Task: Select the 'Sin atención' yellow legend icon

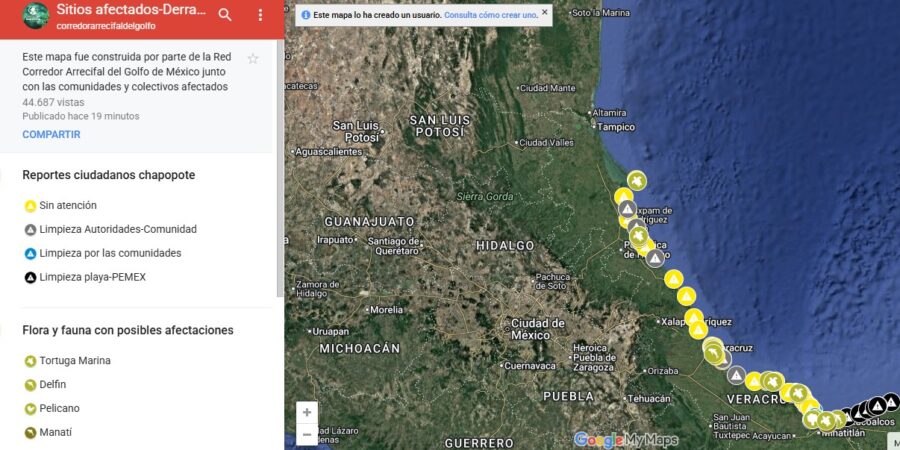Action: tap(30, 205)
